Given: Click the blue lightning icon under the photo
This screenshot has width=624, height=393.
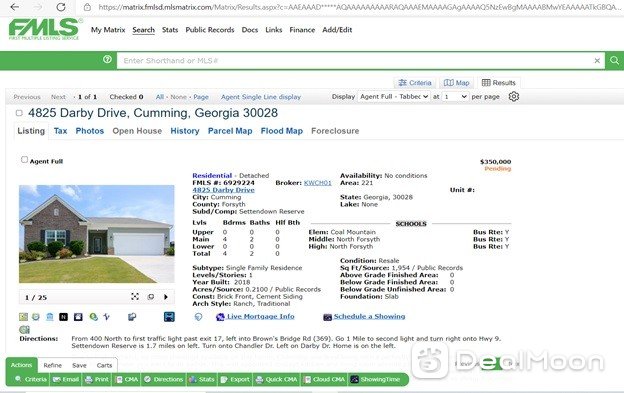Looking at the screenshot, I should [x=106, y=317].
